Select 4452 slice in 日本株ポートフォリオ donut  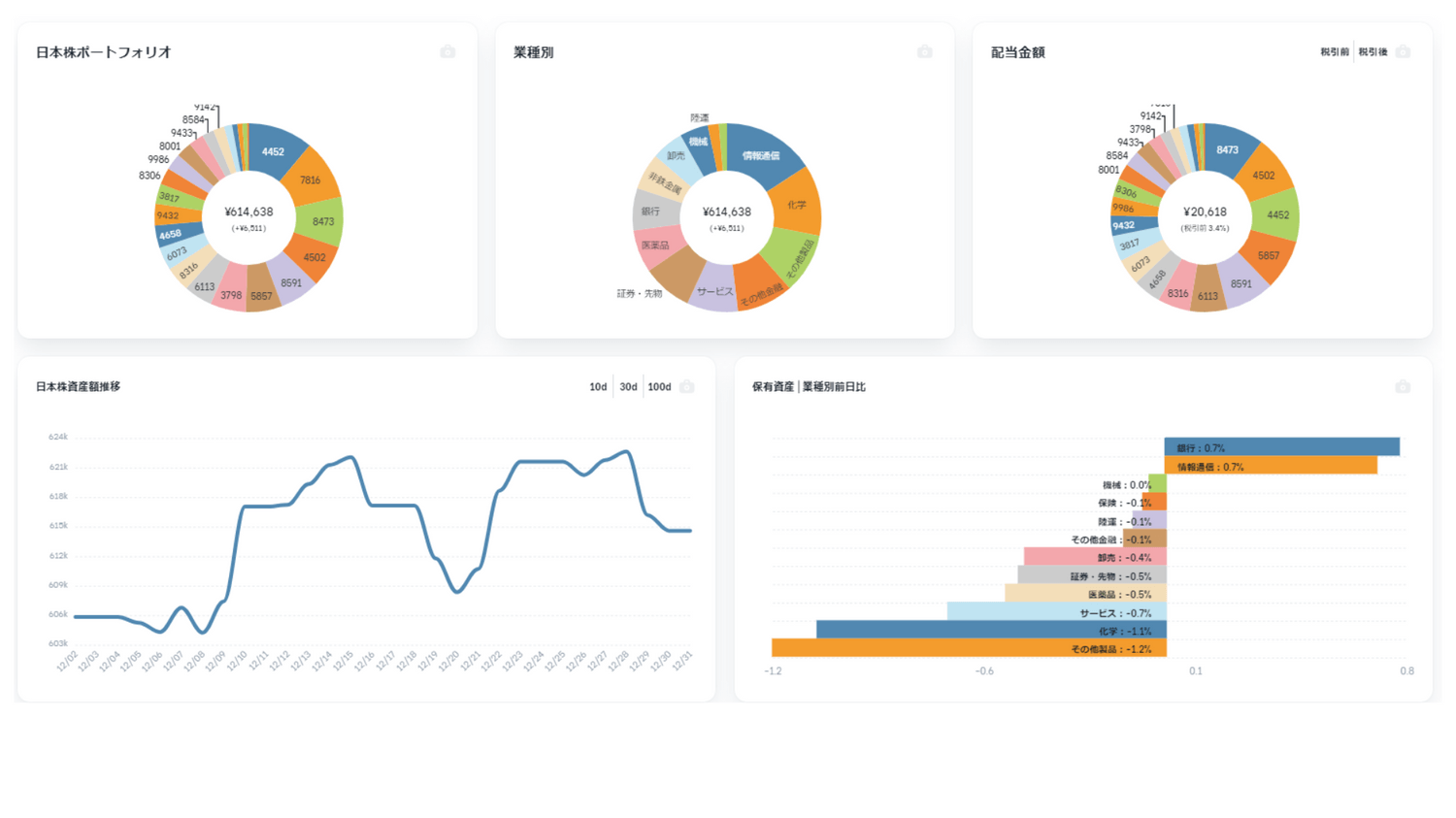coord(276,151)
